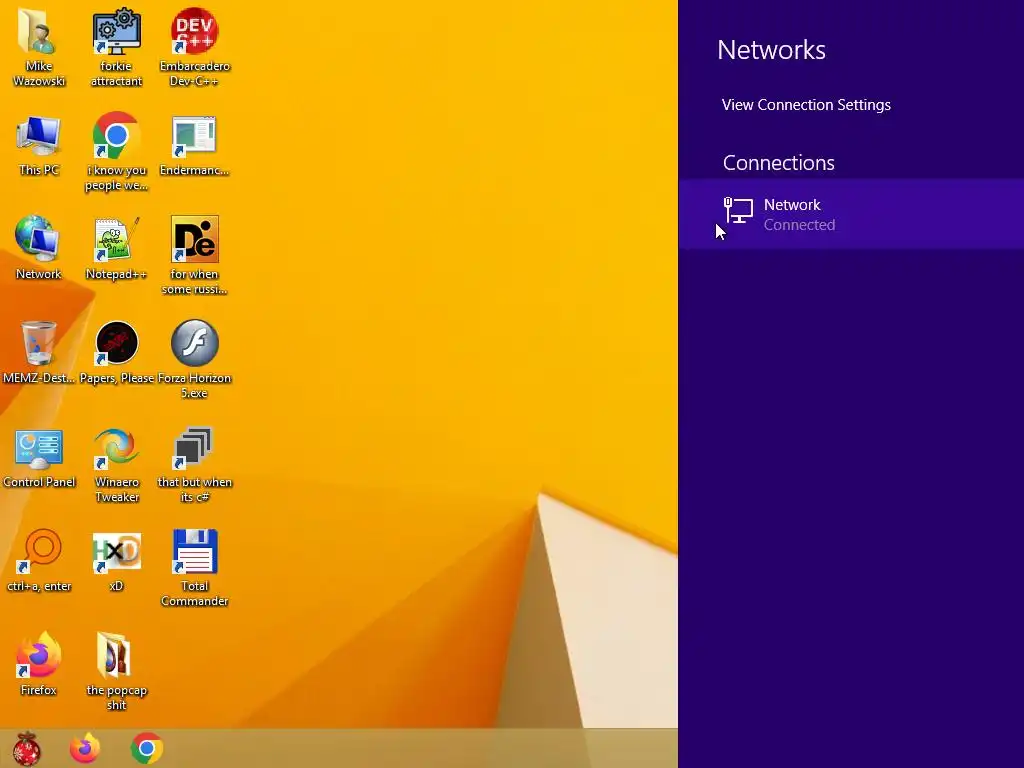1024x768 pixels.
Task: Open View Connection Settings link
Action: coord(806,105)
